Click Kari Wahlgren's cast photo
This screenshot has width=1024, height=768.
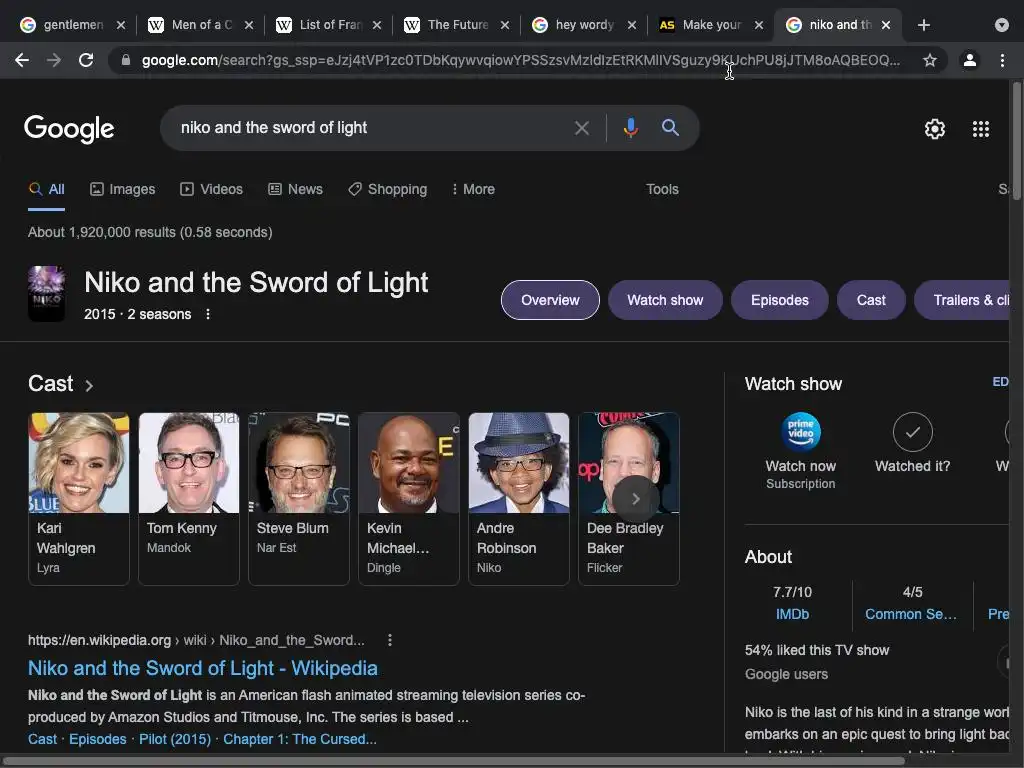(x=79, y=463)
